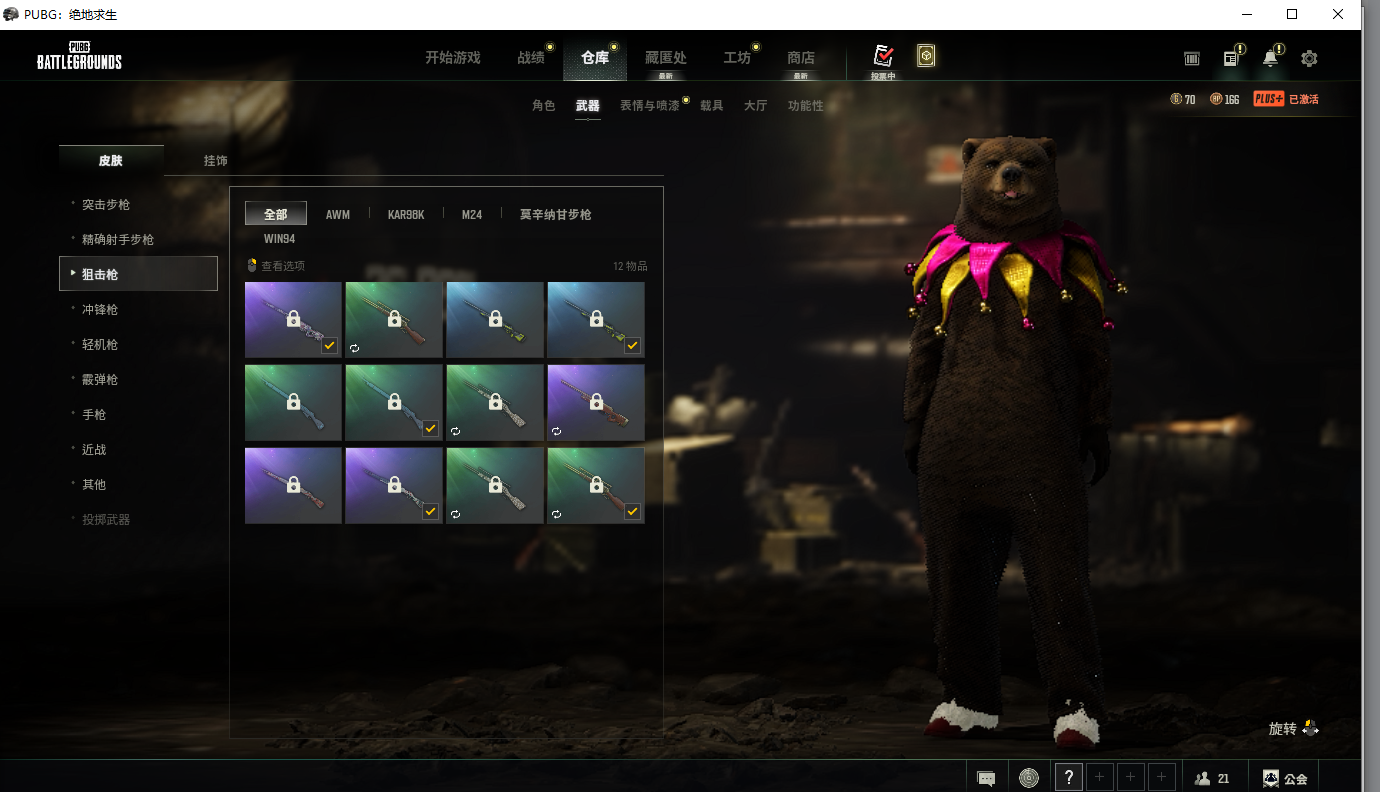Open the 藏匿处 hideout tab

665,58
